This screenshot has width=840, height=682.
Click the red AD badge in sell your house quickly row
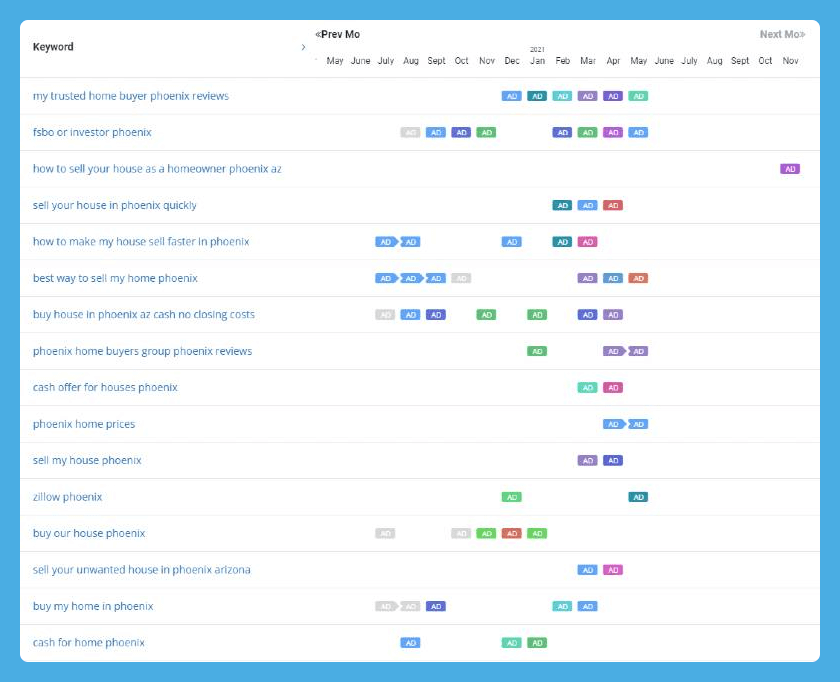[613, 206]
